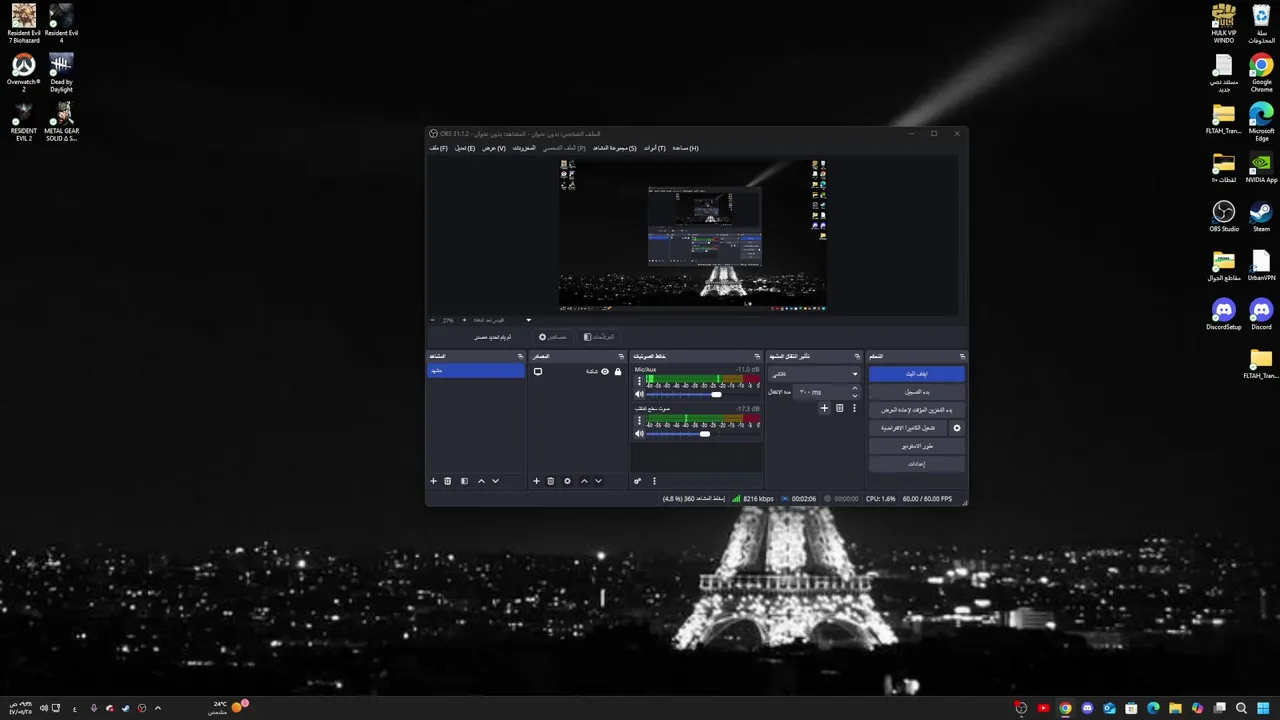Pop out the Controls dock icon

click(962, 356)
